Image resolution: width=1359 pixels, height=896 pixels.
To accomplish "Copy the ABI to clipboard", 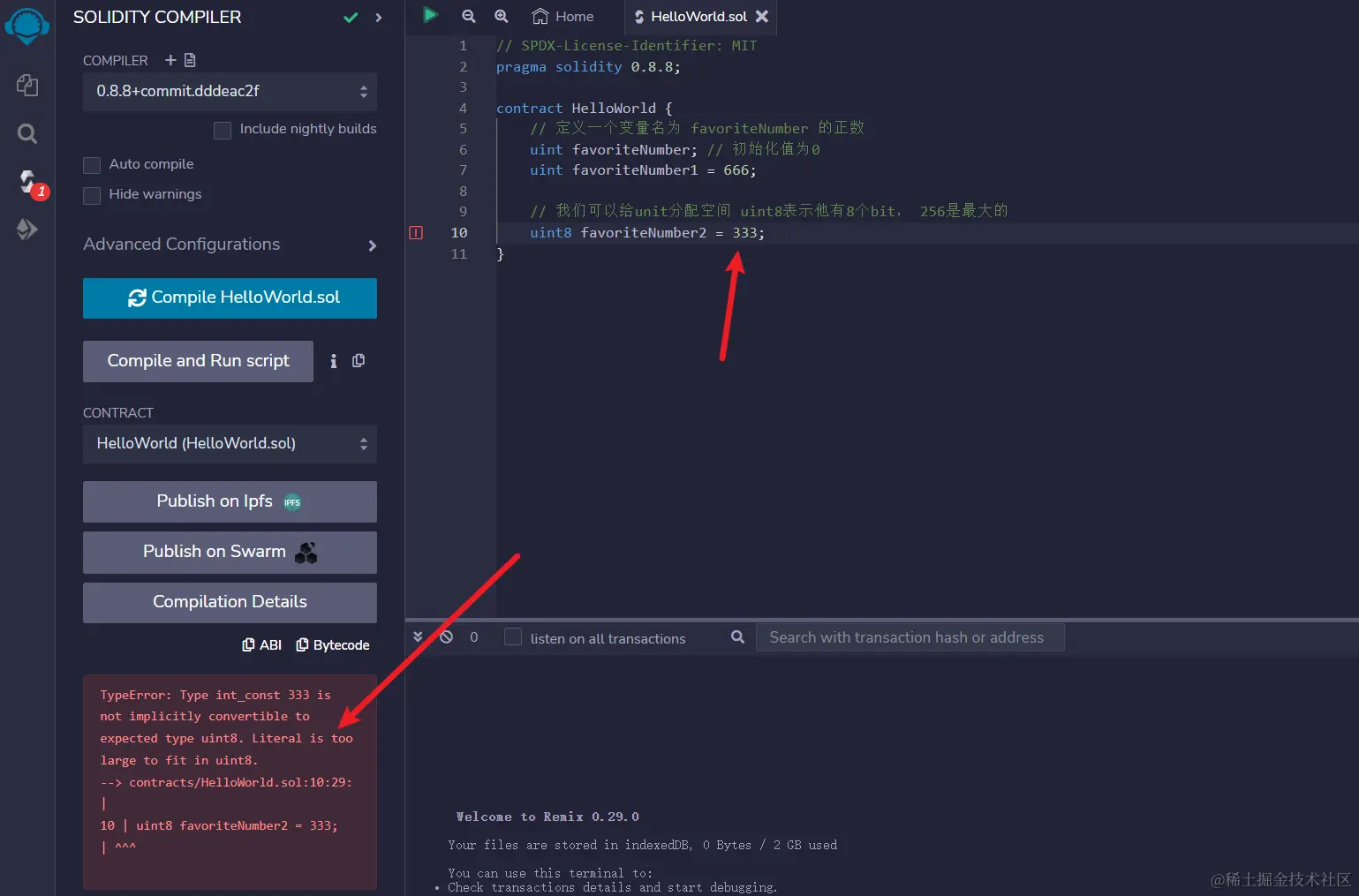I will click(x=261, y=645).
